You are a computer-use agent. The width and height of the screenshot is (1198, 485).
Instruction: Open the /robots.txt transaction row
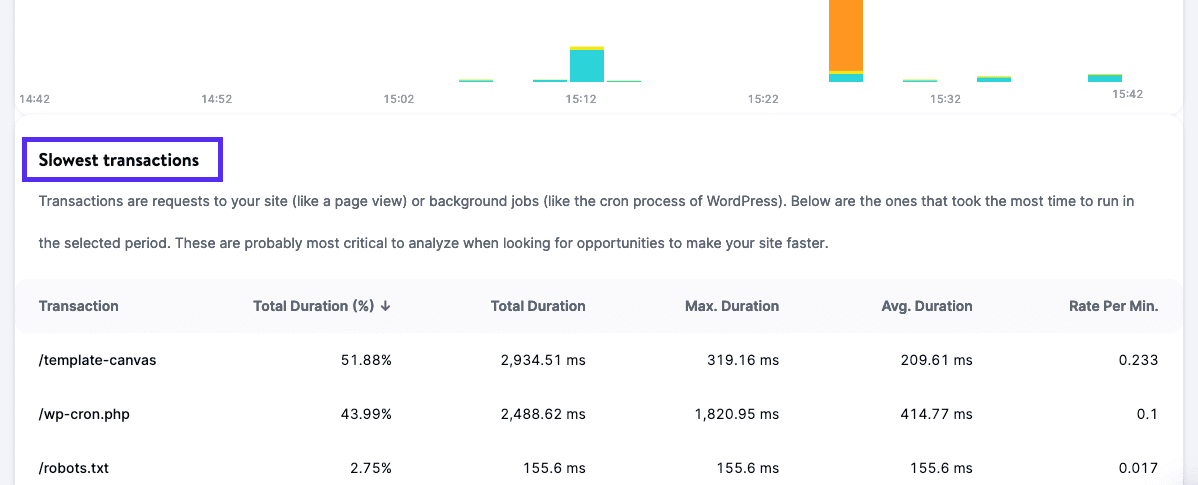pyautogui.click(x=76, y=468)
